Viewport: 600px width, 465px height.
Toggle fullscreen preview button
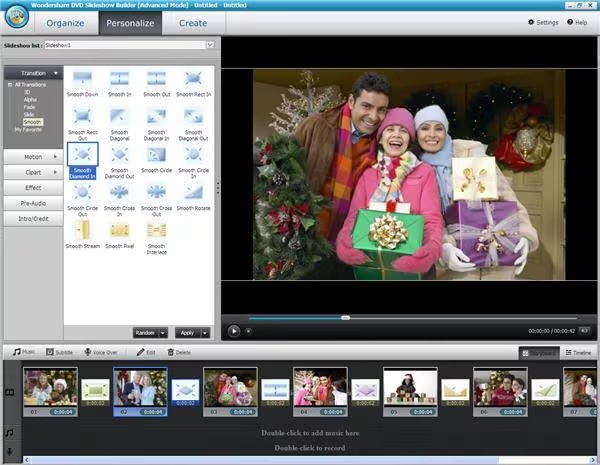(x=584, y=330)
